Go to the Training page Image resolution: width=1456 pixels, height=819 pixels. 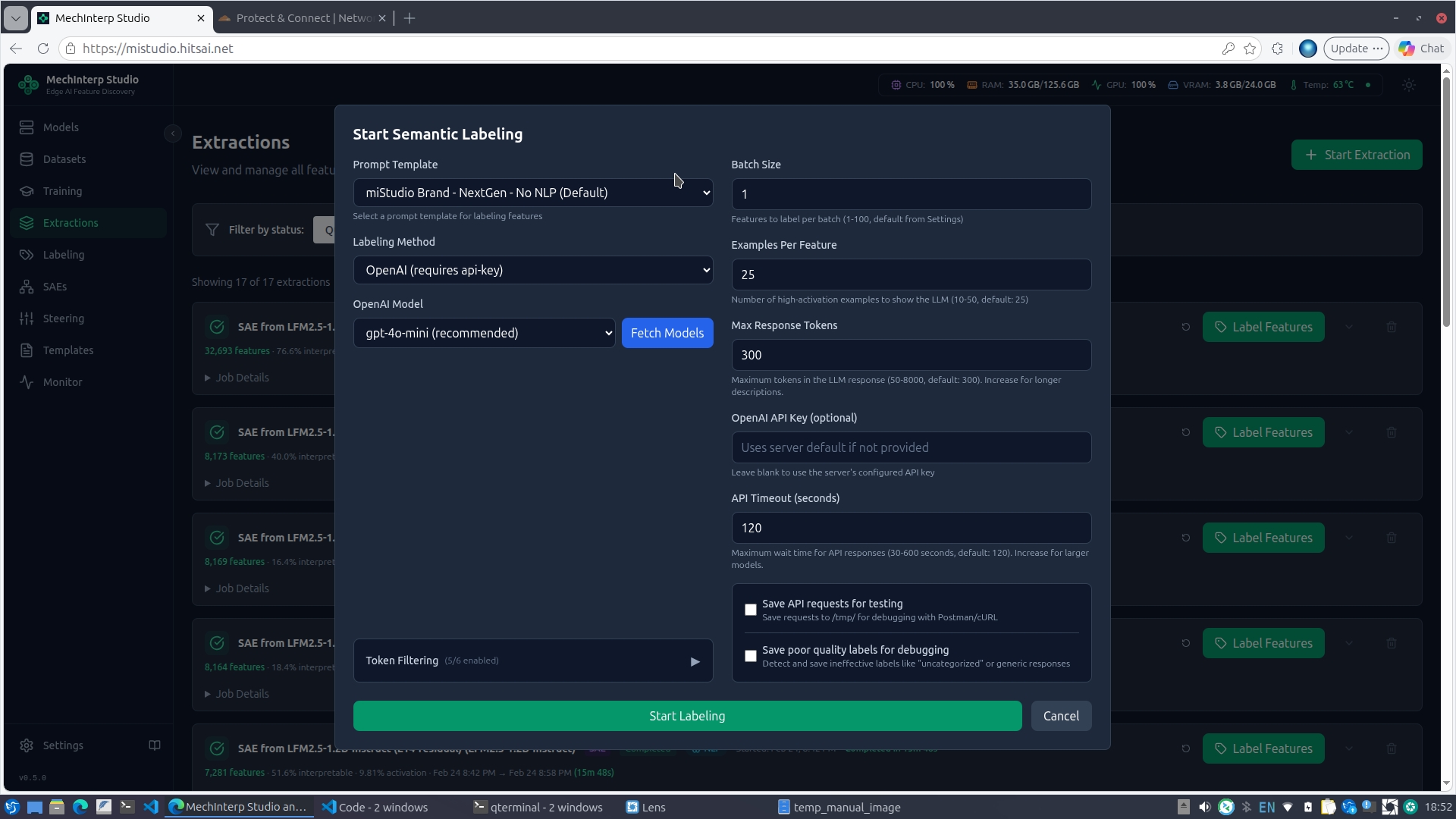coord(89,191)
